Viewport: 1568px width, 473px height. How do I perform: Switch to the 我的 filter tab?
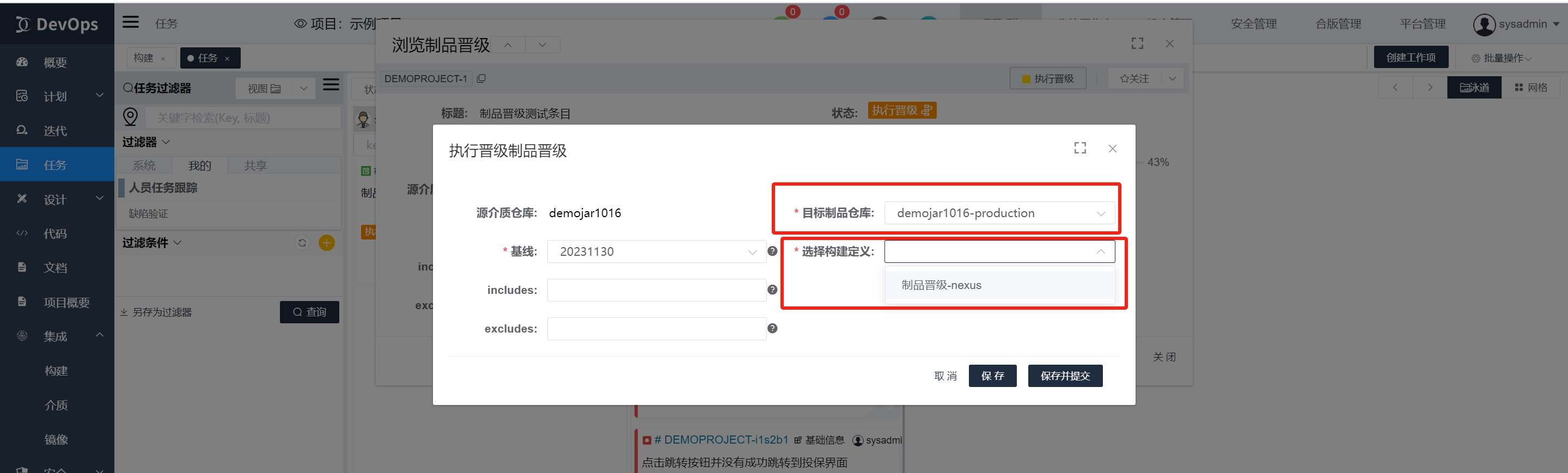pyautogui.click(x=199, y=165)
